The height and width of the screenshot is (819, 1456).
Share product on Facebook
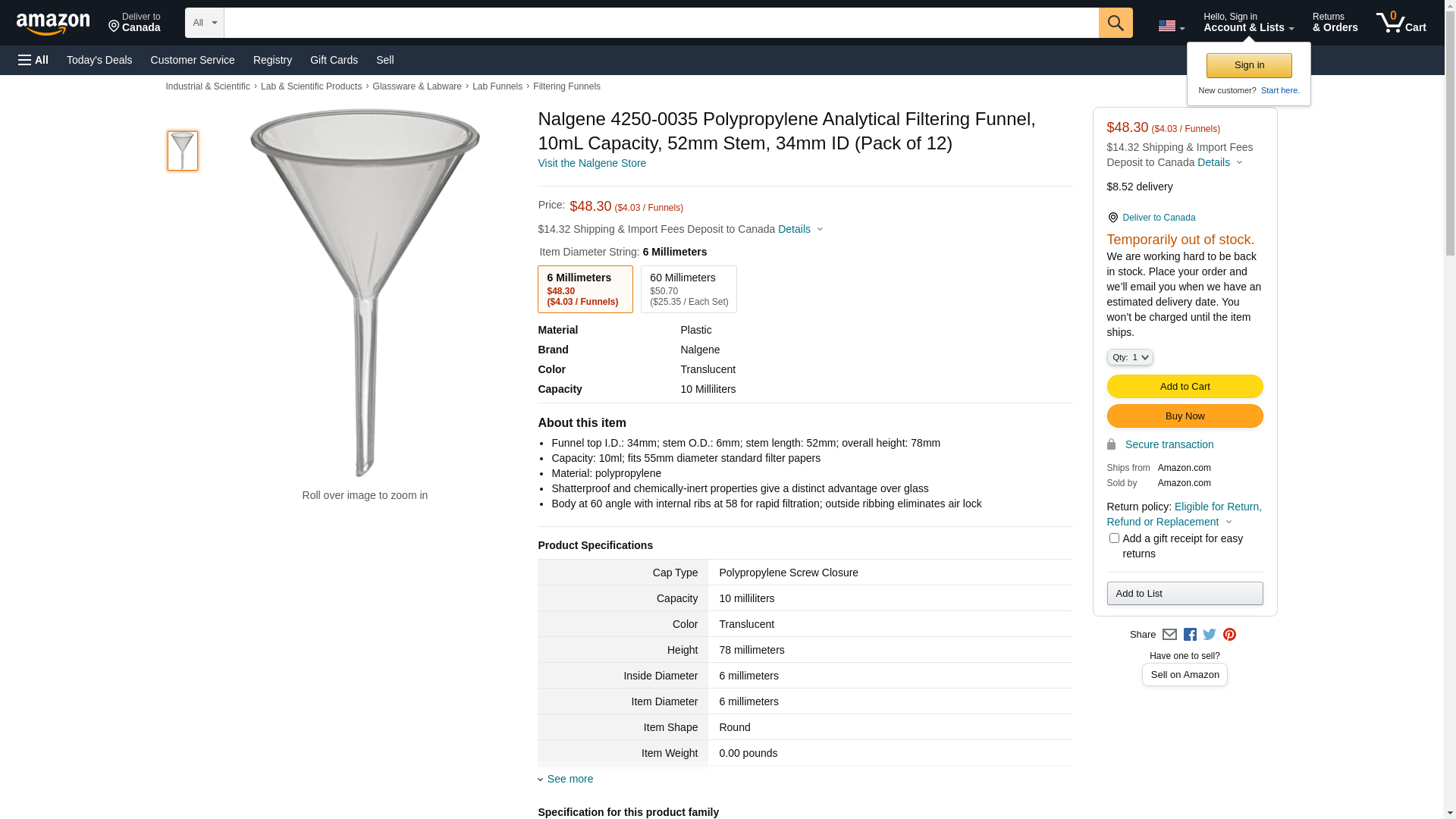pos(1190,635)
